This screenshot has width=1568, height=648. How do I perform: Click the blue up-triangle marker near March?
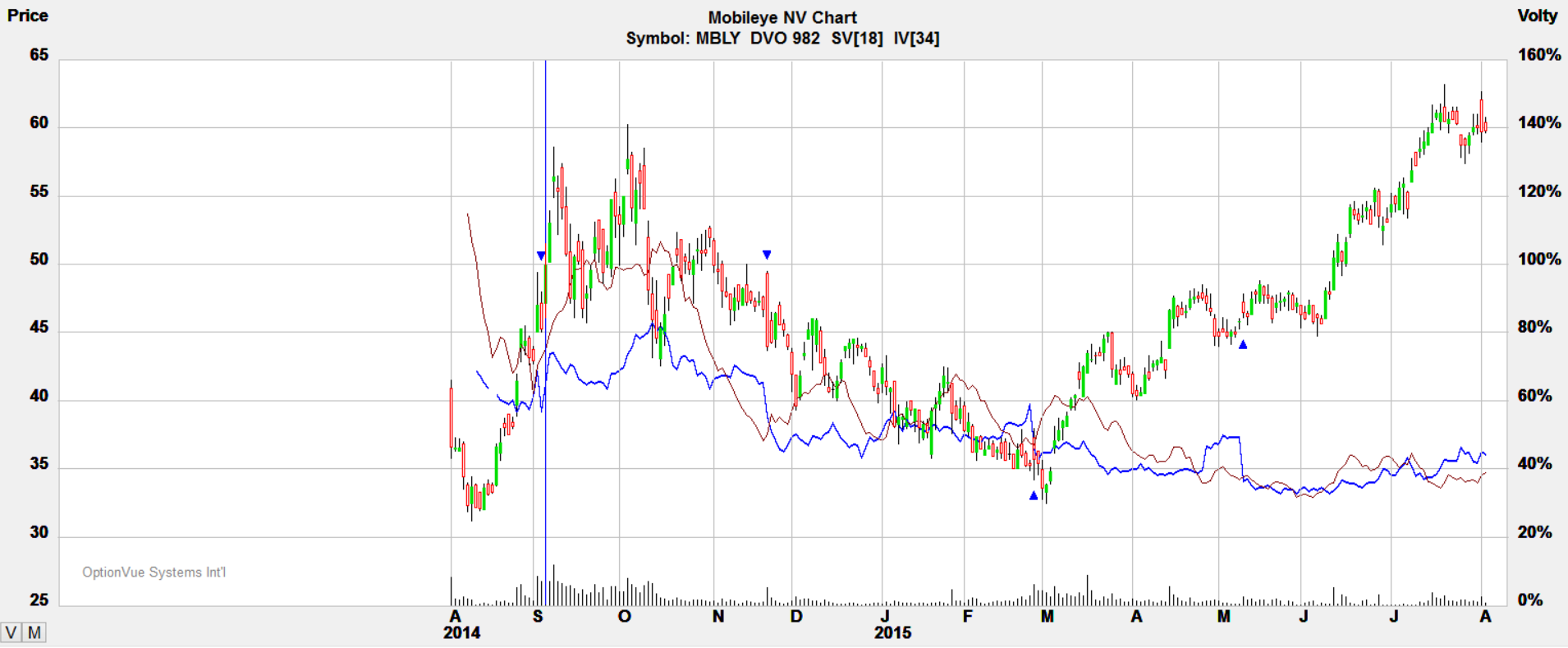[1034, 495]
